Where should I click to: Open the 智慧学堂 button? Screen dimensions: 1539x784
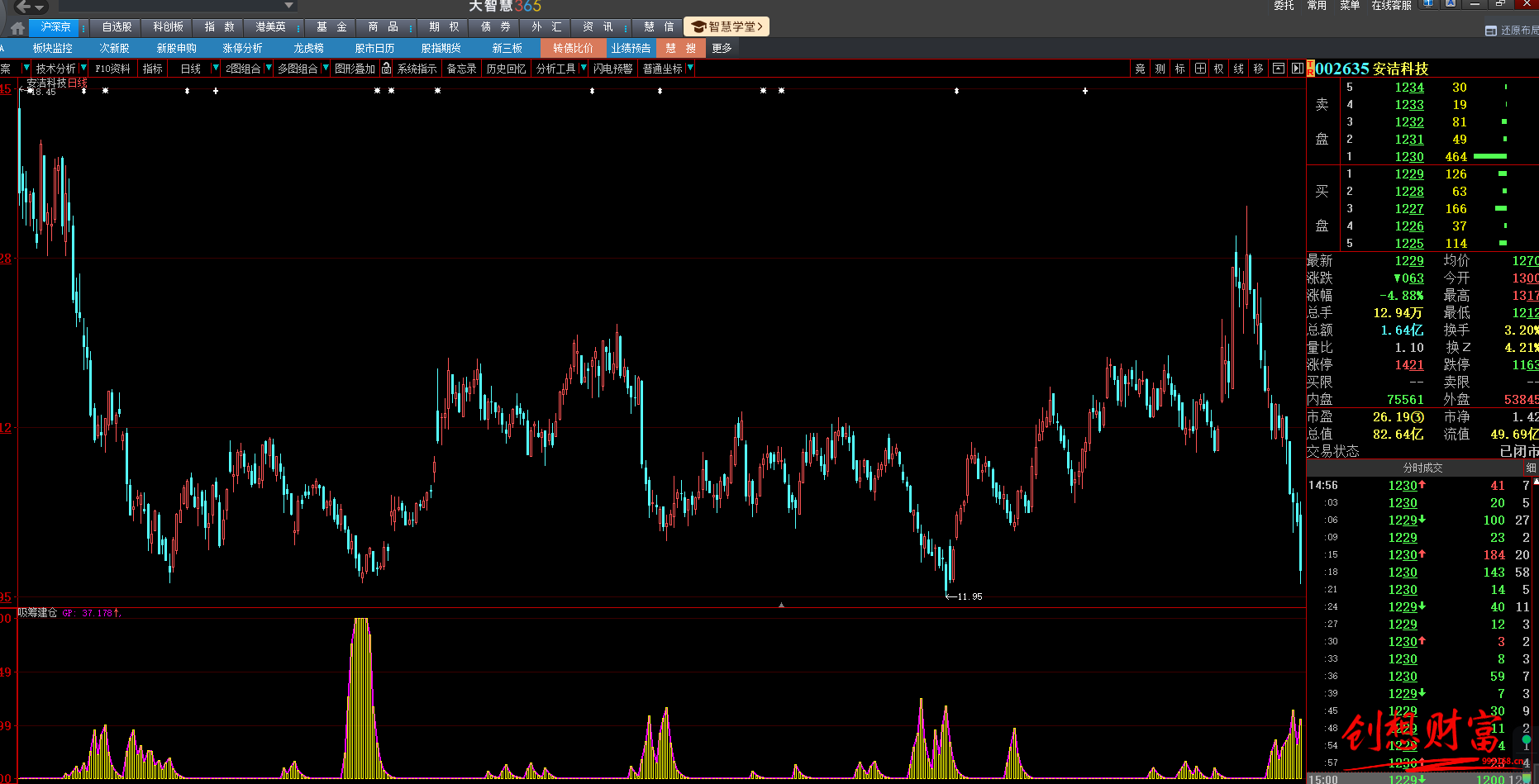(x=727, y=27)
